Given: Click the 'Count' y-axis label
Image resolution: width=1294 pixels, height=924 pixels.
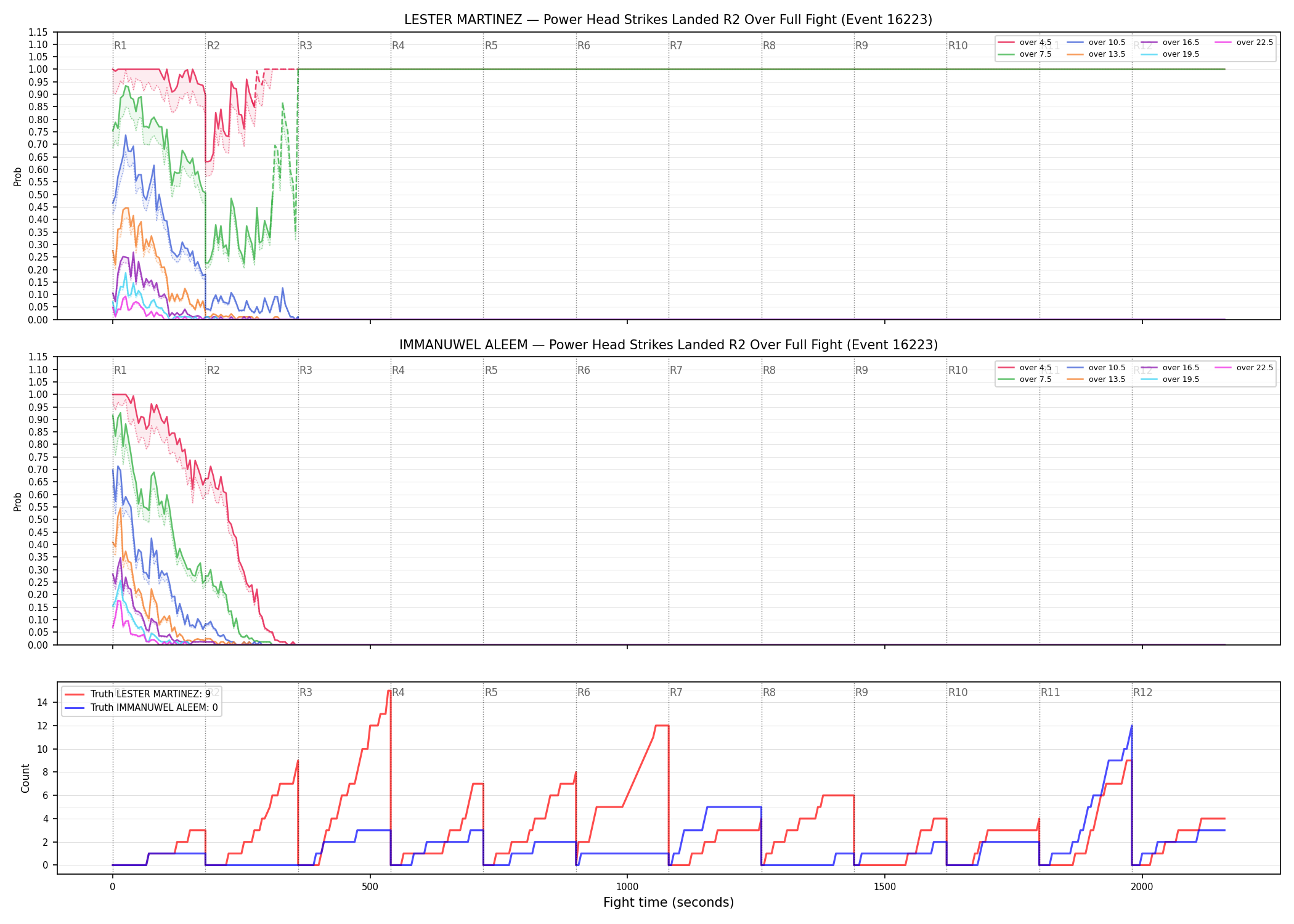Looking at the screenshot, I should 25,778.
